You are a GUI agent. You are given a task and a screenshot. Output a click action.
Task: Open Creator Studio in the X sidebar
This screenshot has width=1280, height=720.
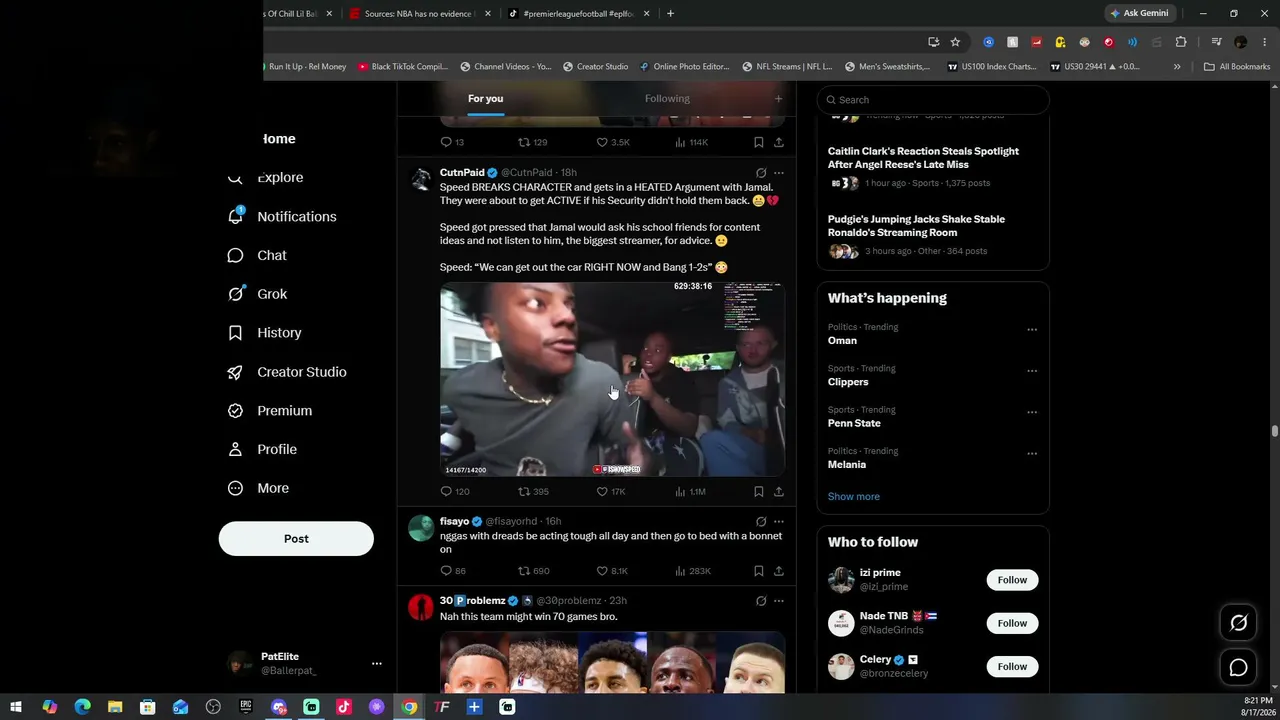pyautogui.click(x=287, y=372)
